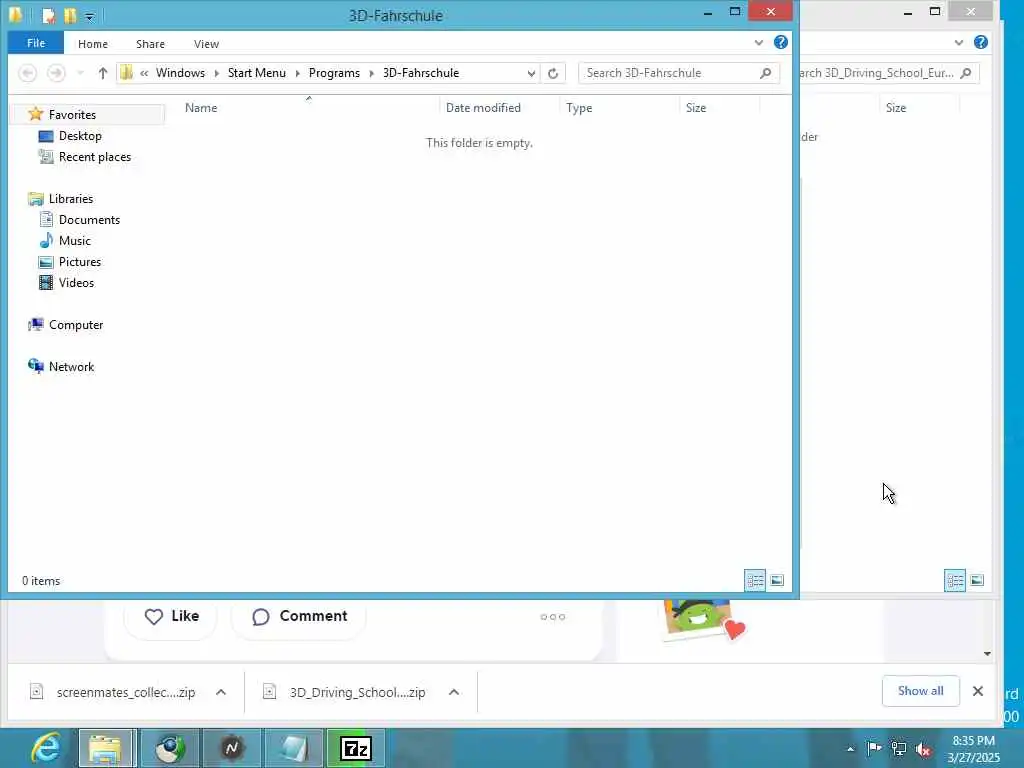Select Start Menu in the address path
1024x768 pixels.
point(257,73)
